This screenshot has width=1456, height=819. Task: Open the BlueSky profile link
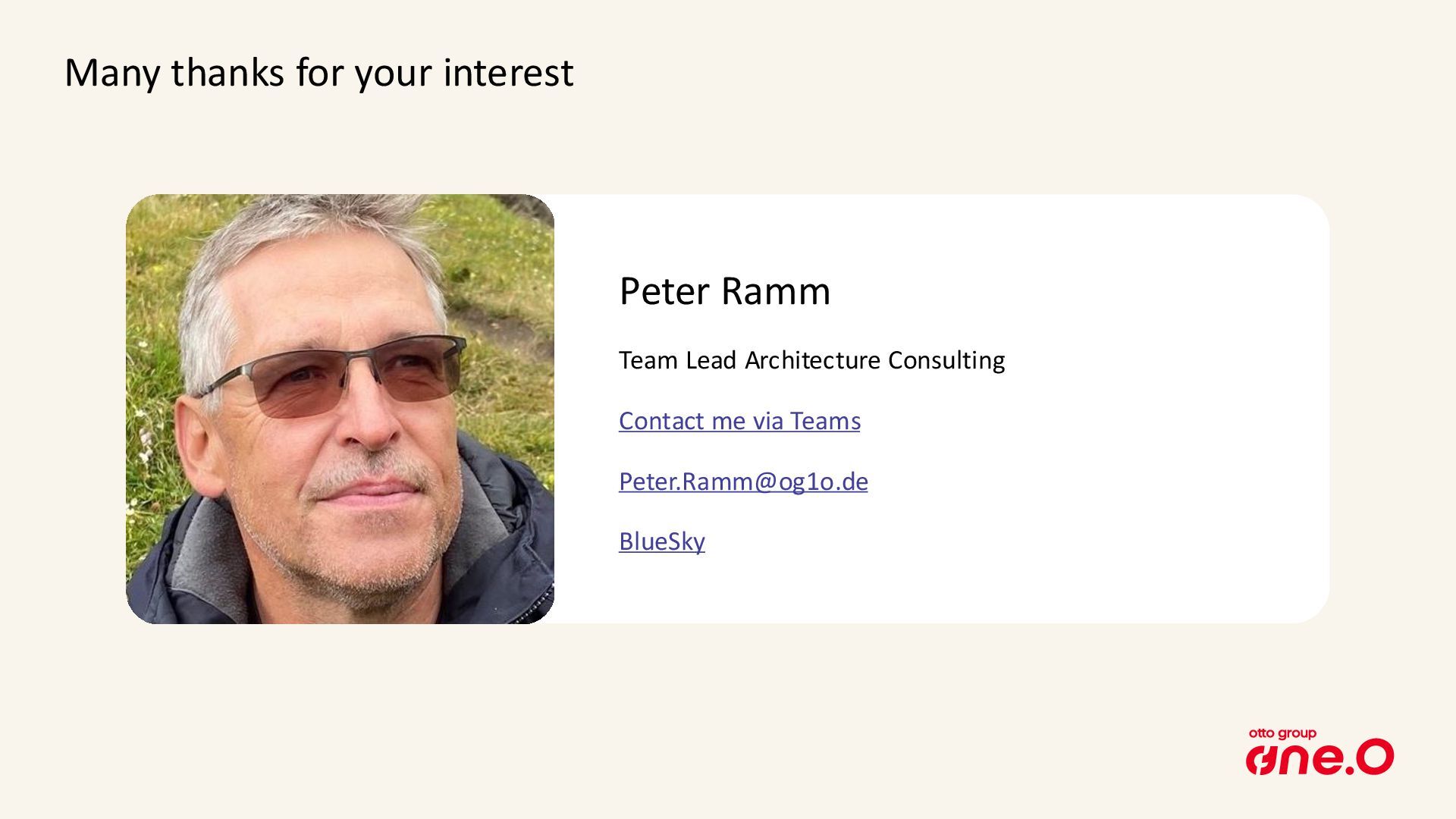(x=661, y=541)
